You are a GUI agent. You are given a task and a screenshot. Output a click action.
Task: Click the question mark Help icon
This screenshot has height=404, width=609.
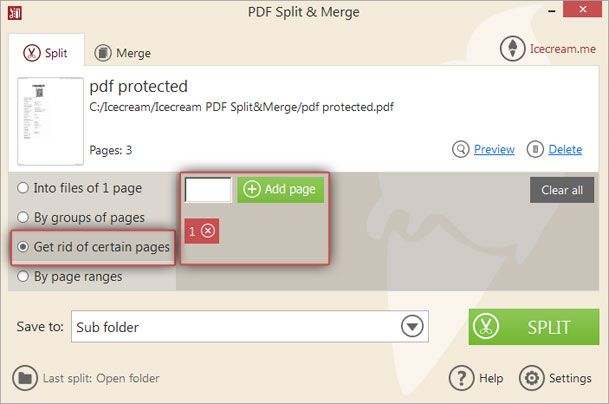[461, 378]
